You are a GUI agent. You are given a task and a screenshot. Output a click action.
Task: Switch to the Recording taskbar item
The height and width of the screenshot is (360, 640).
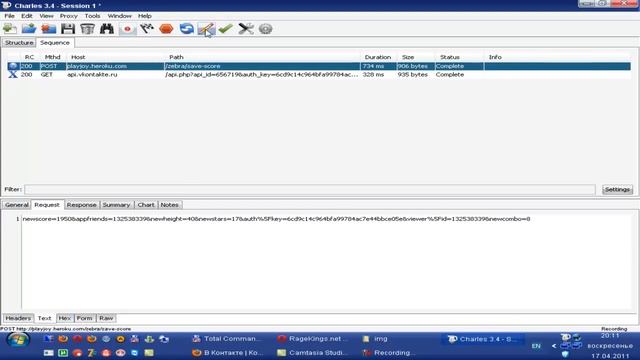(390, 353)
